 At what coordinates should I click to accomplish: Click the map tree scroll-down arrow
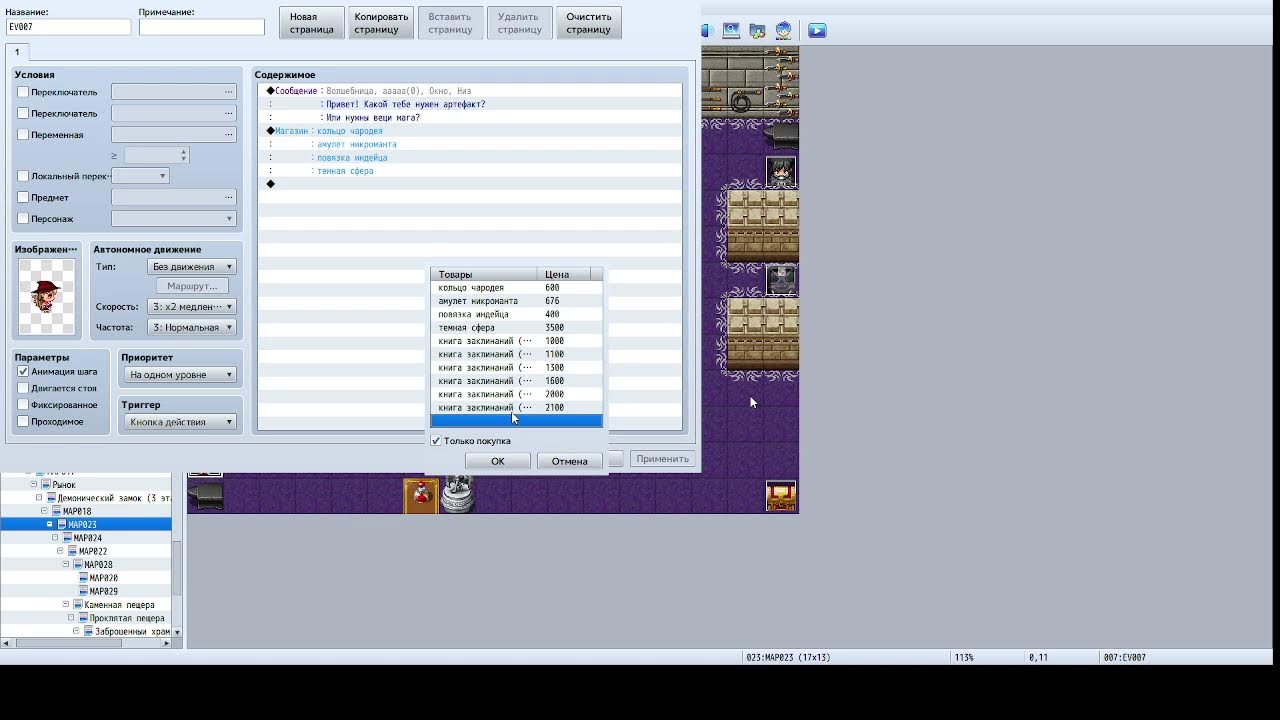177,632
